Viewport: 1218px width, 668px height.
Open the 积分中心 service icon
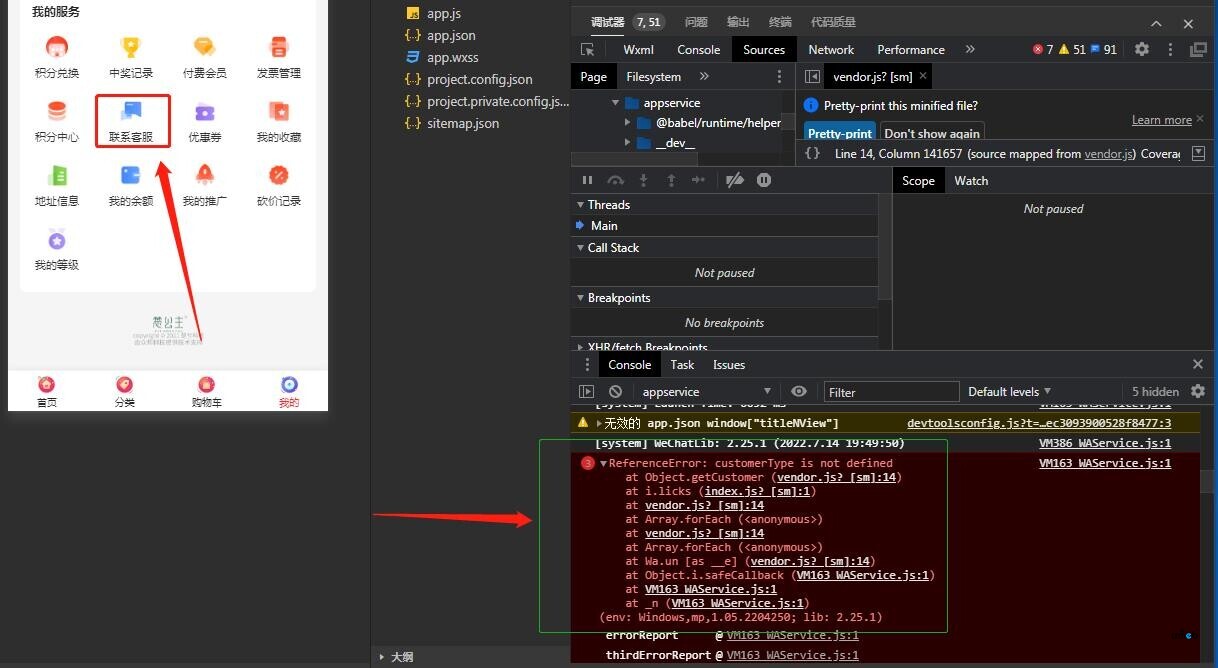coord(57,121)
